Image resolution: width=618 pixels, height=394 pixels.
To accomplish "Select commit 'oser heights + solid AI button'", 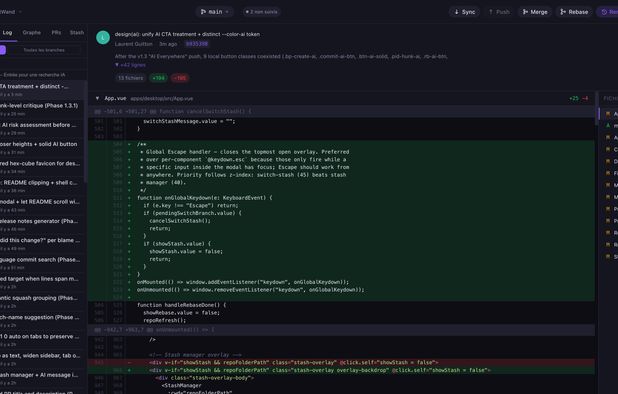I will click(43, 148).
